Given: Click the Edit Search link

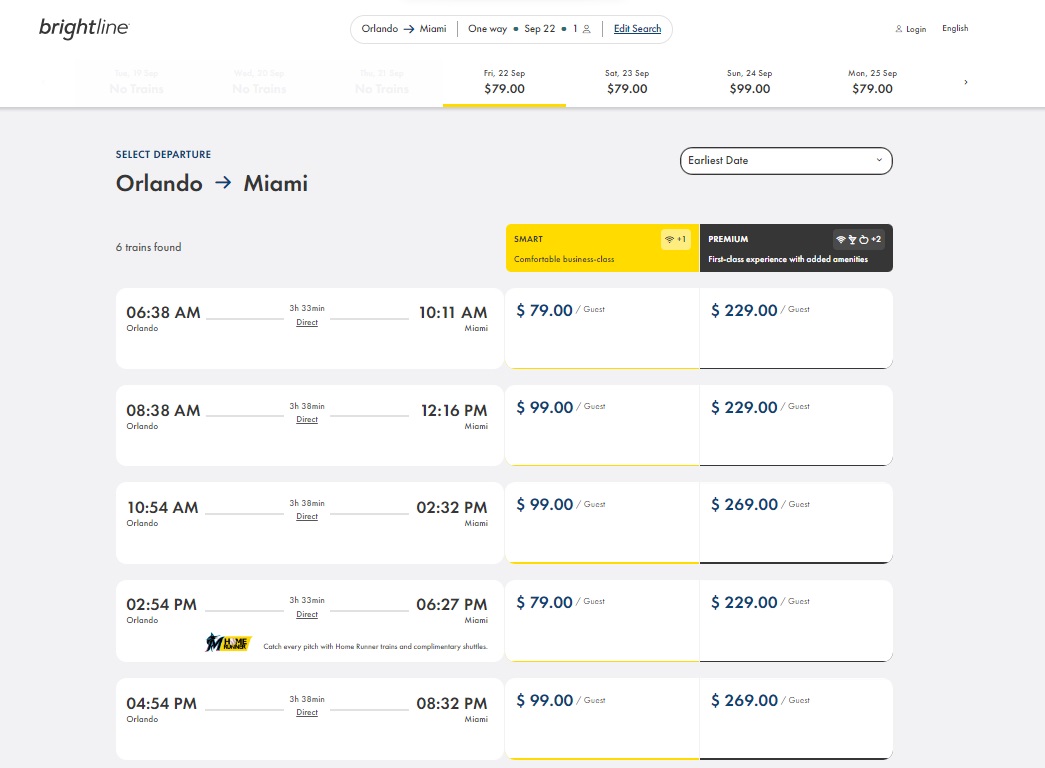Looking at the screenshot, I should (x=637, y=29).
